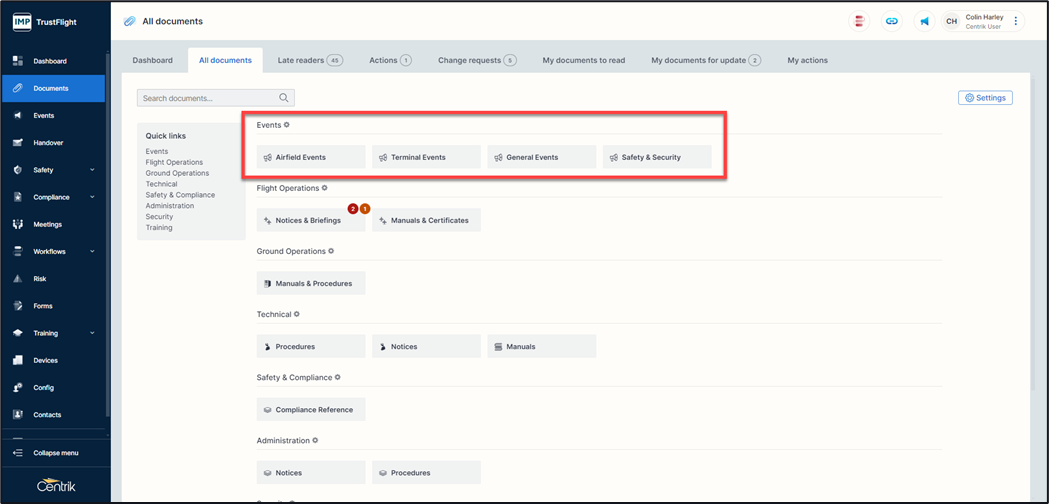Switch to the Change requests tab
The image size is (1049, 504).
click(476, 60)
